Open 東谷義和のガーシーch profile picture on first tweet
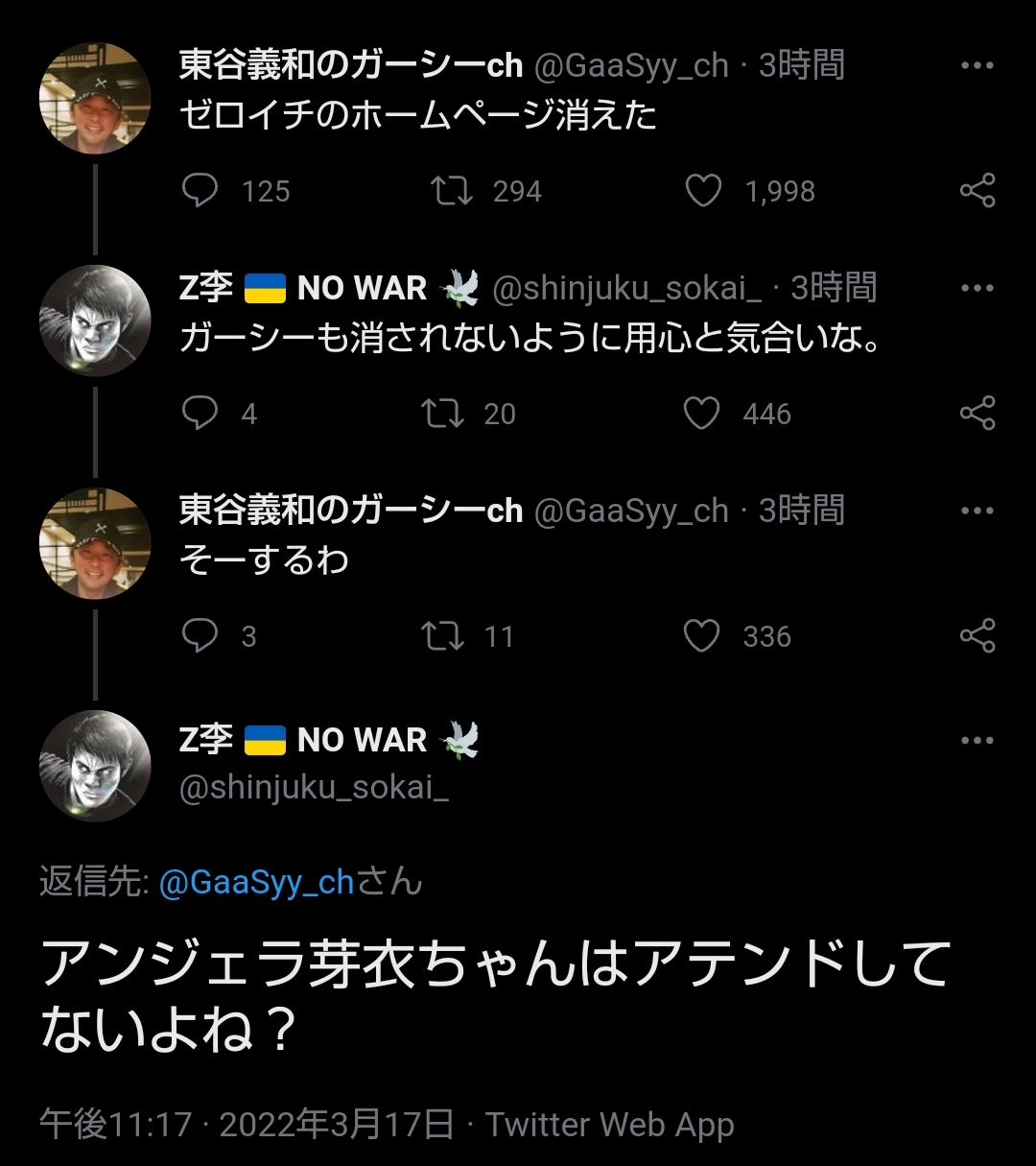 (x=95, y=98)
